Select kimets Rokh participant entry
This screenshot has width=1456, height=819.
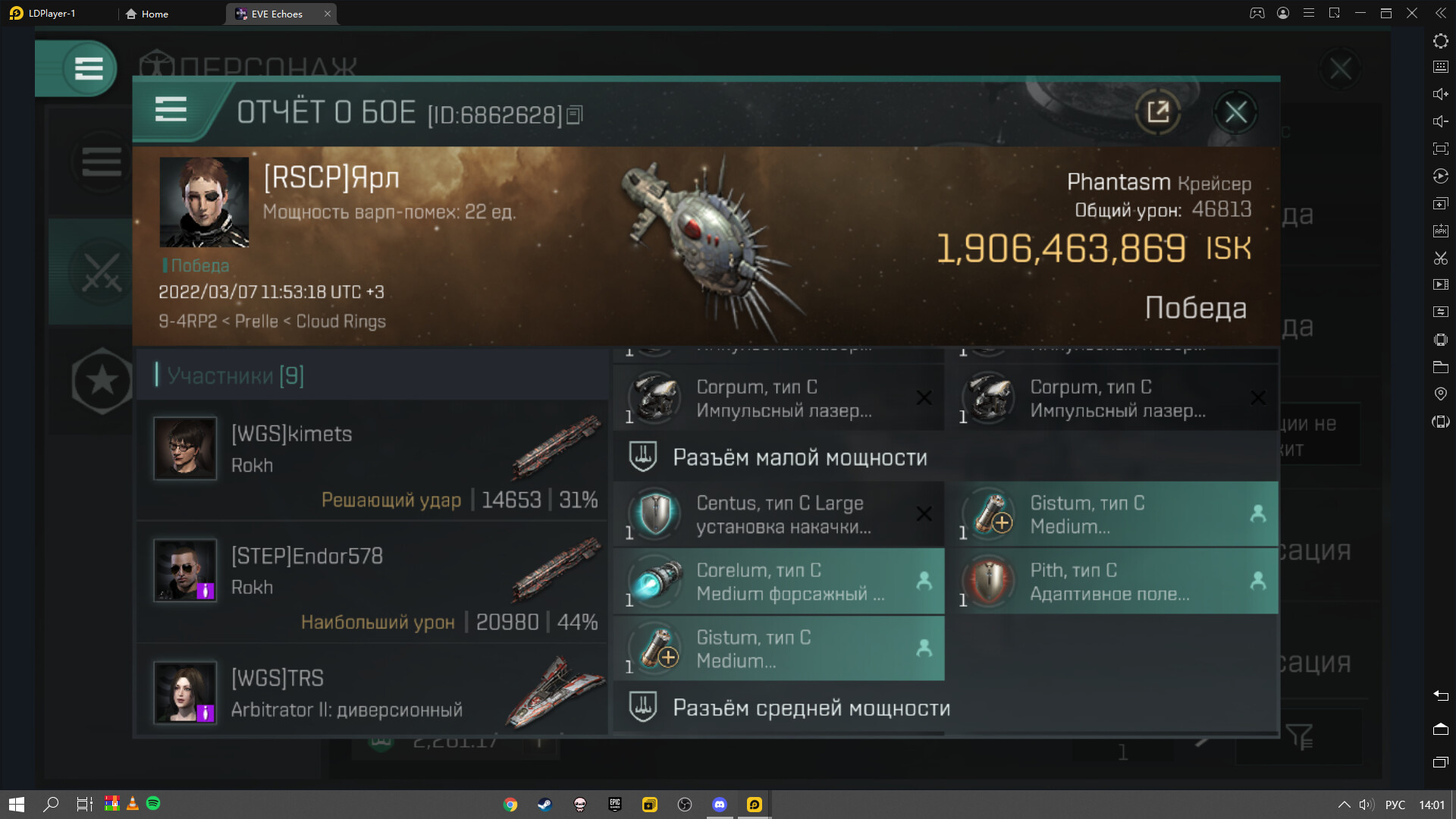372,460
